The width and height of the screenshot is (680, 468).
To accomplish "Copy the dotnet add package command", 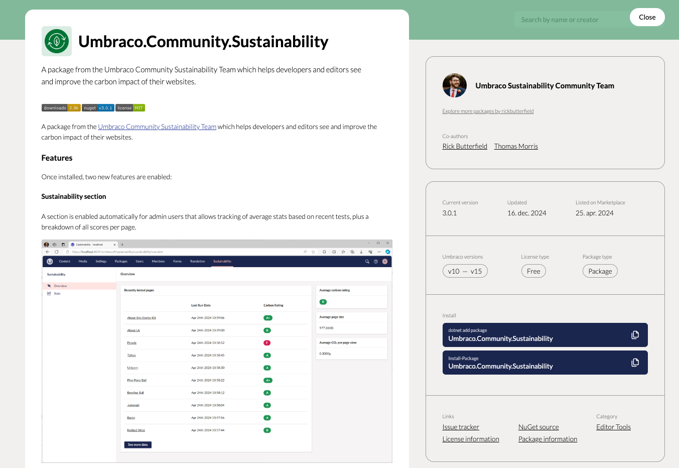I will pos(634,335).
